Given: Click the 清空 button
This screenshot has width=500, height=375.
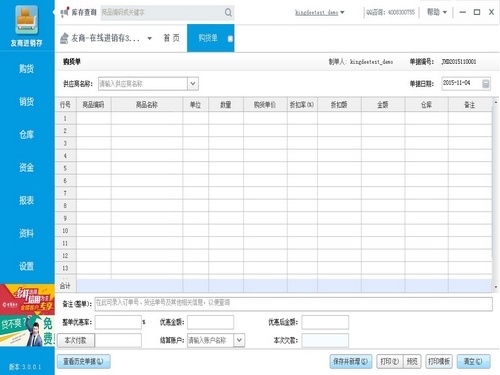Looking at the screenshot, I should coord(473,361).
